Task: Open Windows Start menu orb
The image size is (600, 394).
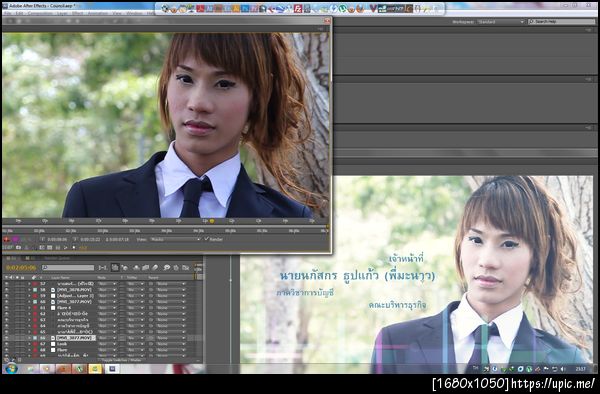Action: [x=11, y=368]
